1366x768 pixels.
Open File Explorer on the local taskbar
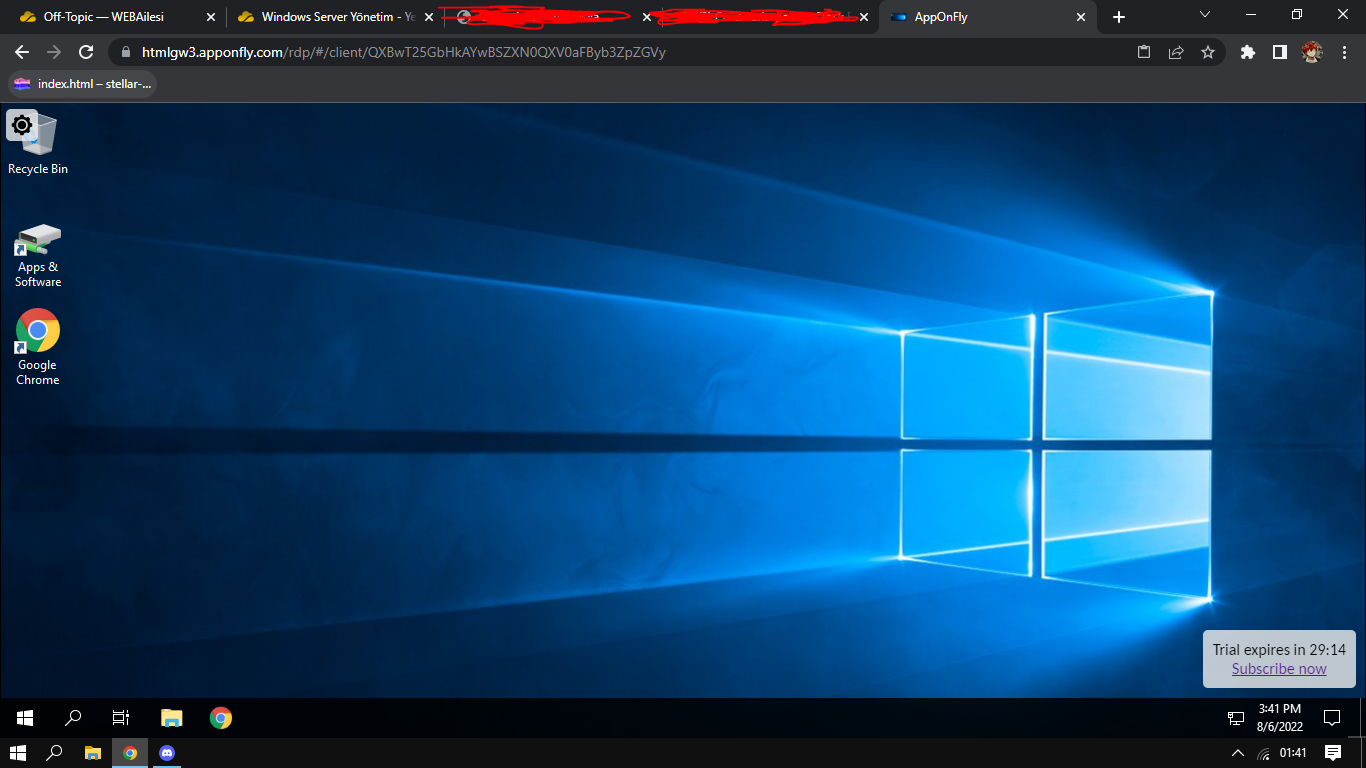pos(92,753)
